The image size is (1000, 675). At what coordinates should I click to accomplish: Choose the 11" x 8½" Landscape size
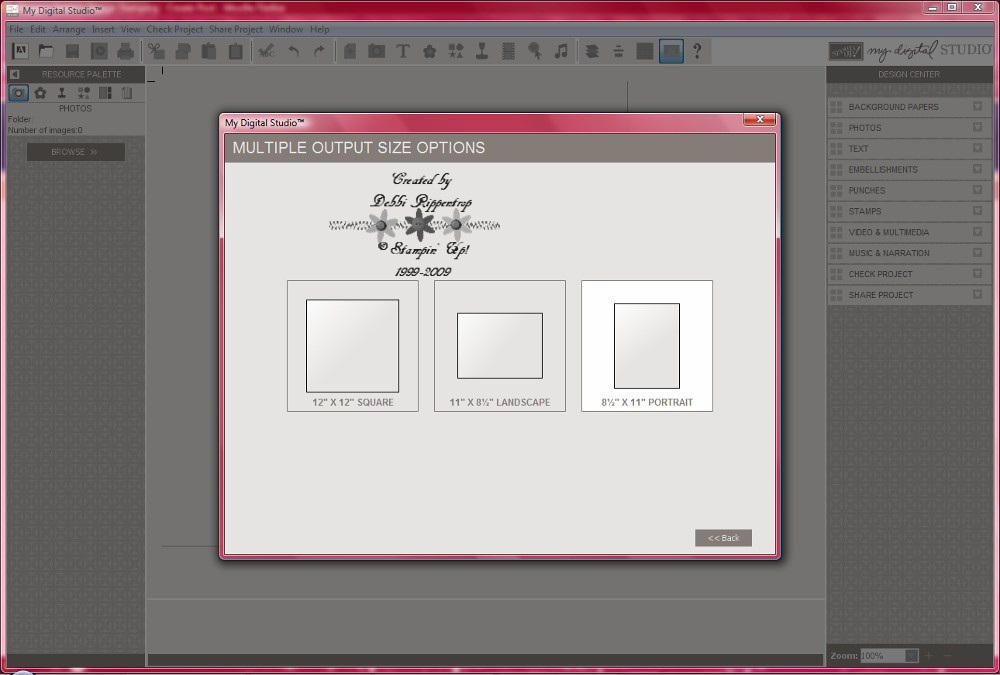[x=500, y=346]
